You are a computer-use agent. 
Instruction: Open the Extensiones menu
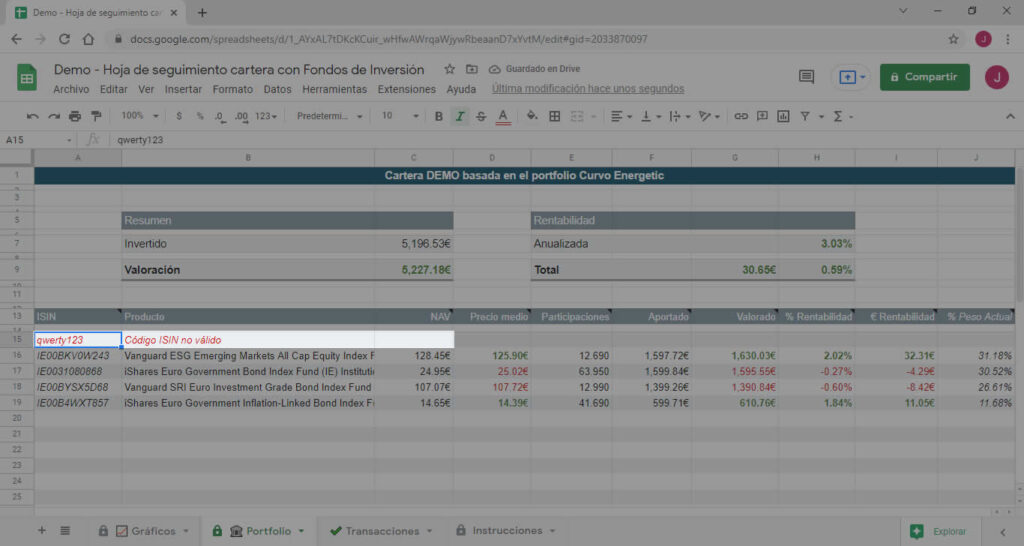click(406, 89)
